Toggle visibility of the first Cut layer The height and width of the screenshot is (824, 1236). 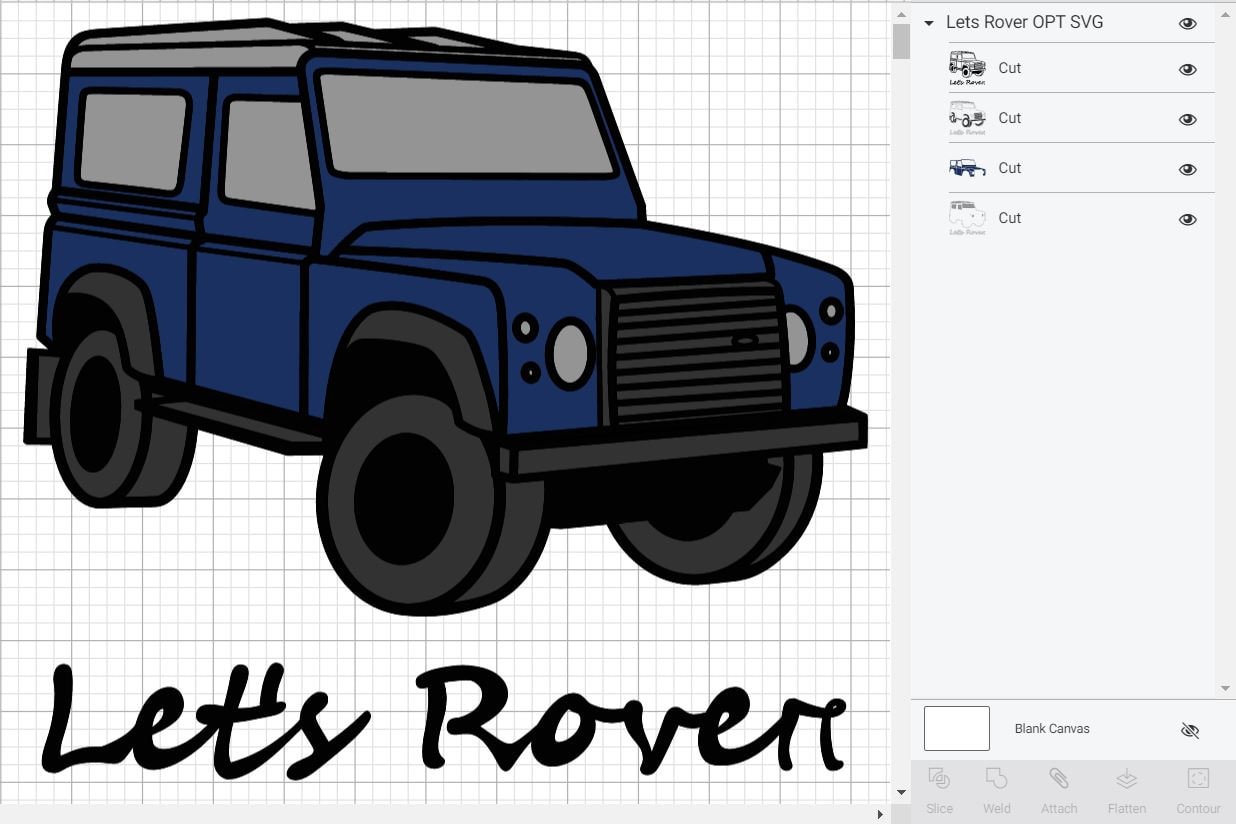coord(1187,68)
